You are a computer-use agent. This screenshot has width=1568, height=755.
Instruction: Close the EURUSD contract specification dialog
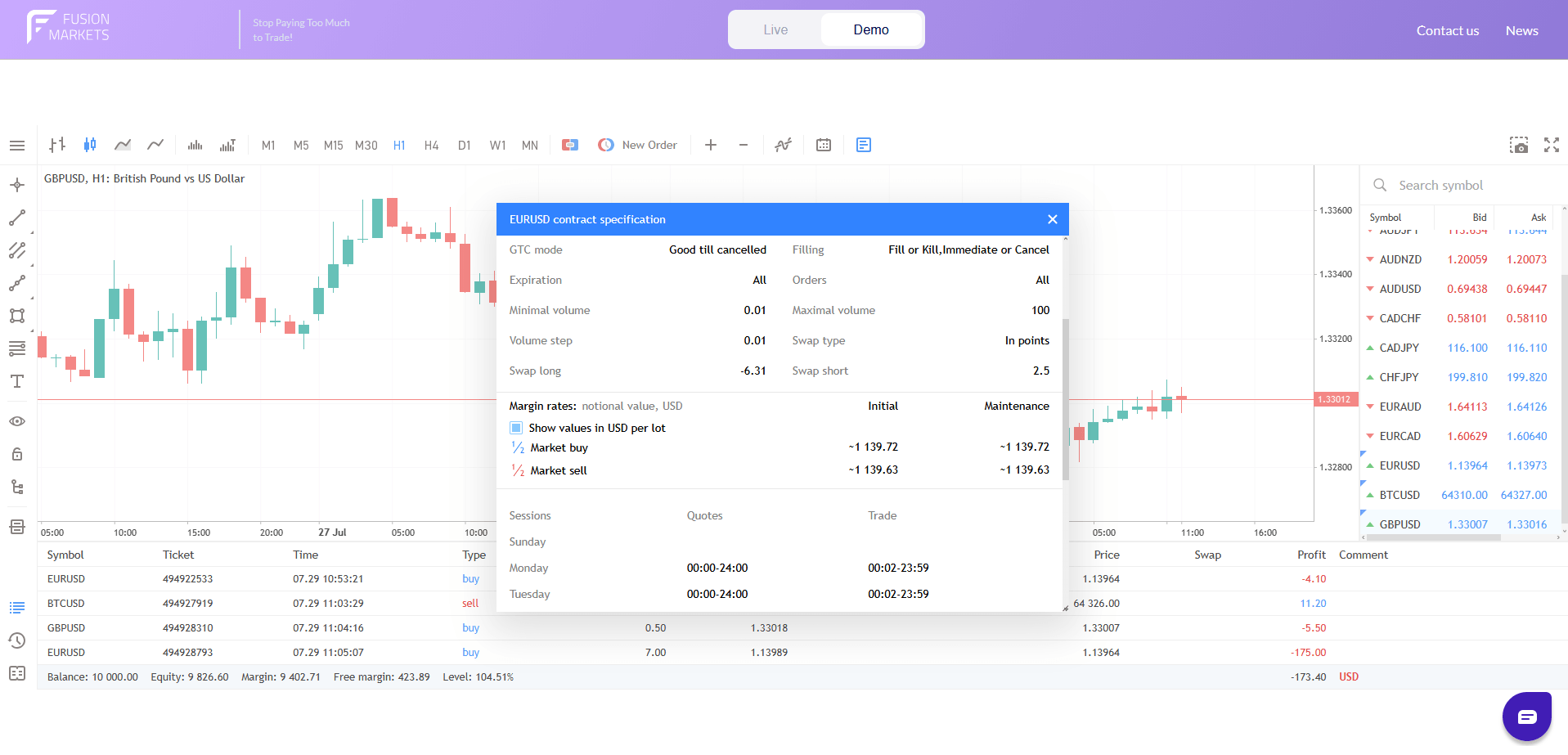coord(1053,219)
